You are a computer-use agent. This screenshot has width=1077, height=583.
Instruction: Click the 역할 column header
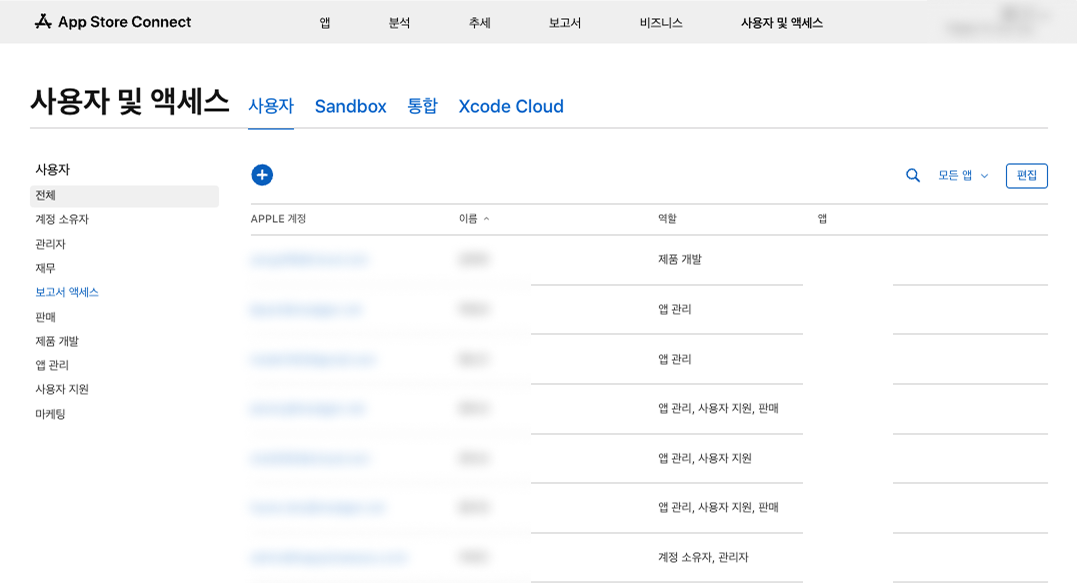(667, 218)
